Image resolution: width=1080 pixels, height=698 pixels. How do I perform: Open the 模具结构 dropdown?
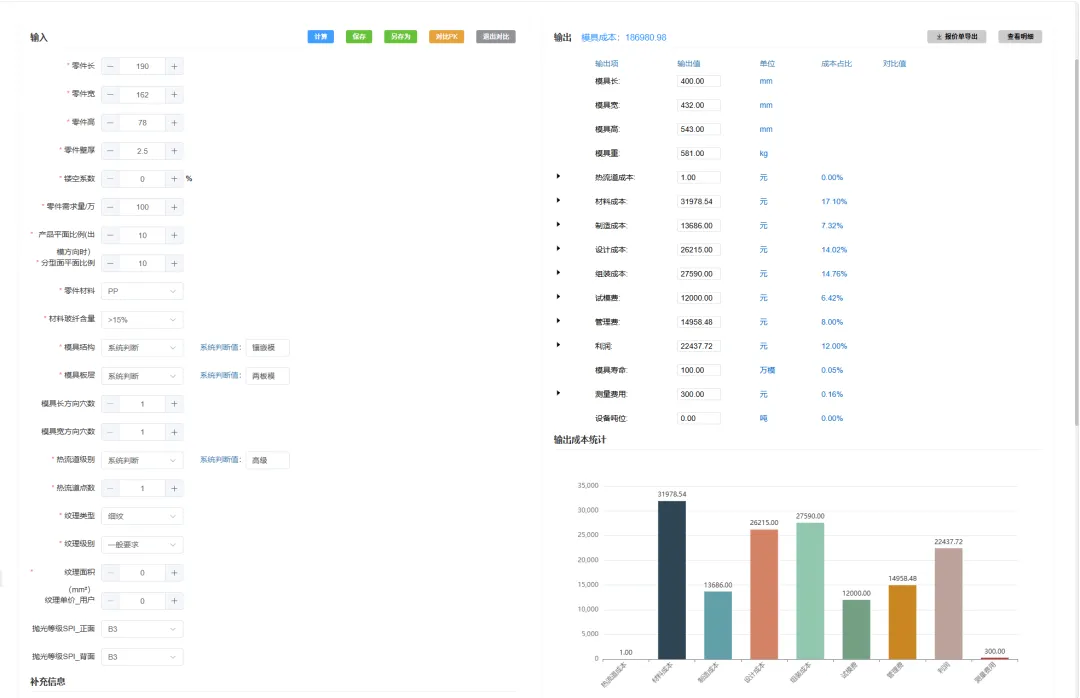(x=142, y=348)
